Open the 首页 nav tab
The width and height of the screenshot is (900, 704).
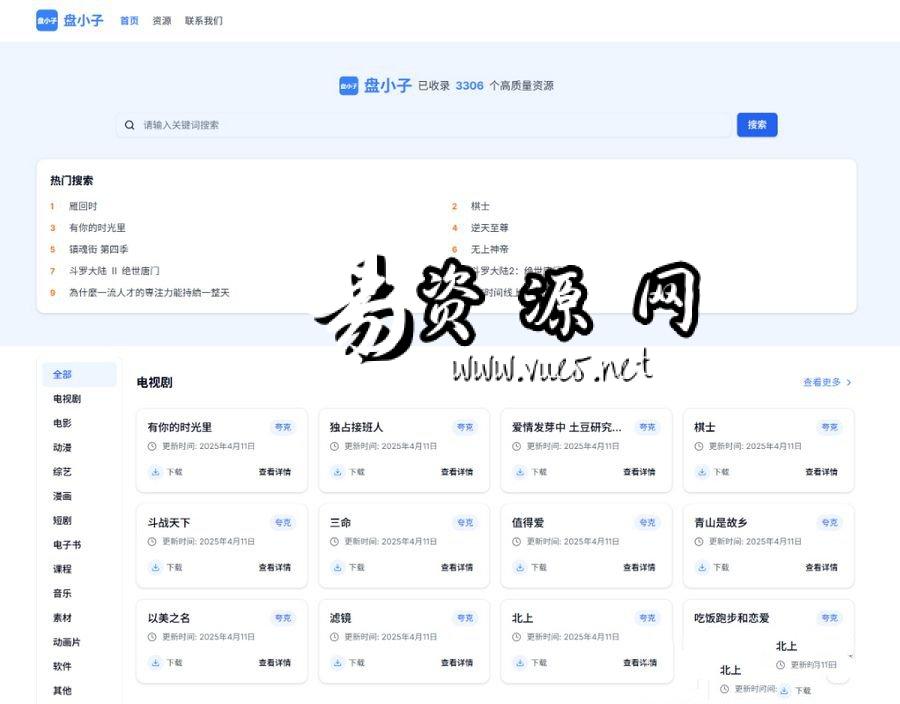pyautogui.click(x=129, y=21)
